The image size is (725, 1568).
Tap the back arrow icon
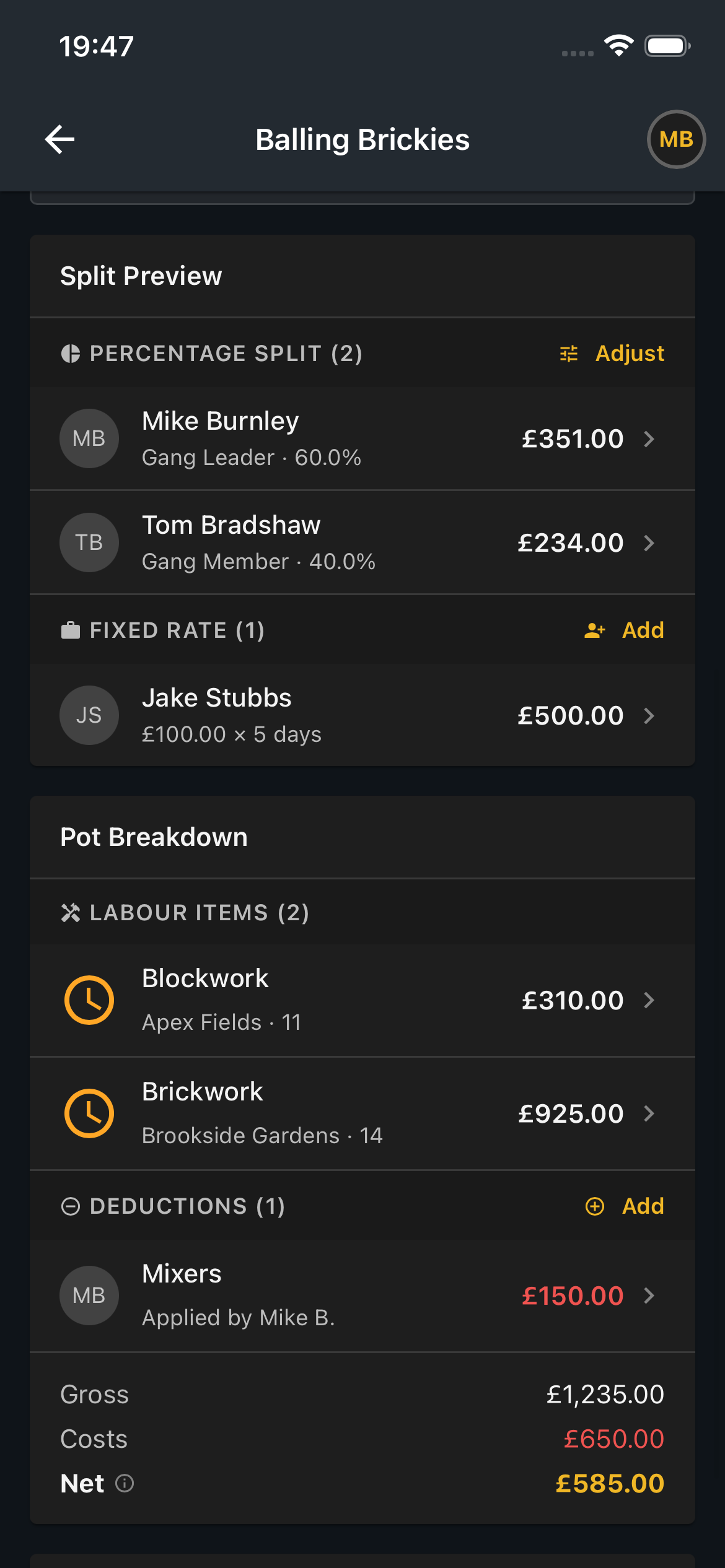tap(60, 139)
